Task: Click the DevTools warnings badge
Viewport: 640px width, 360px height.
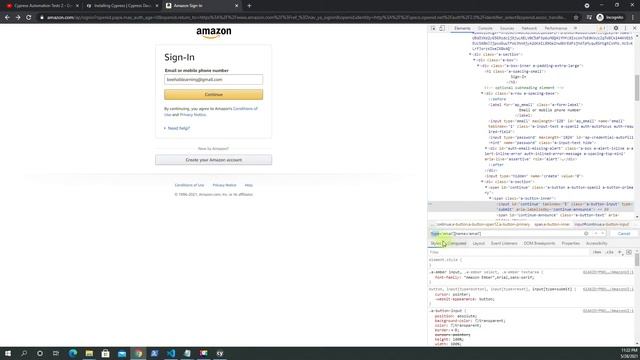Action: tap(602, 28)
